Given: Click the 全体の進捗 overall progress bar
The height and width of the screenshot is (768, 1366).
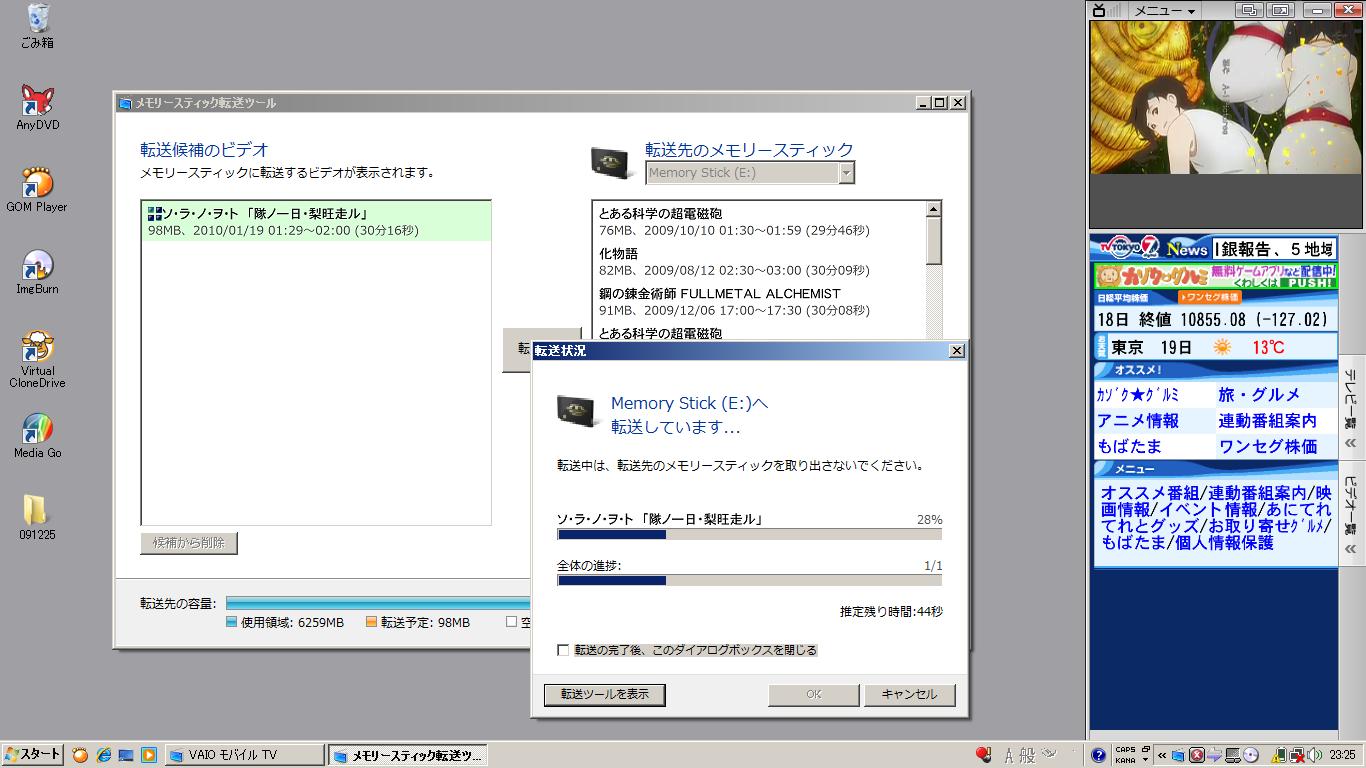Looking at the screenshot, I should pyautogui.click(x=750, y=580).
